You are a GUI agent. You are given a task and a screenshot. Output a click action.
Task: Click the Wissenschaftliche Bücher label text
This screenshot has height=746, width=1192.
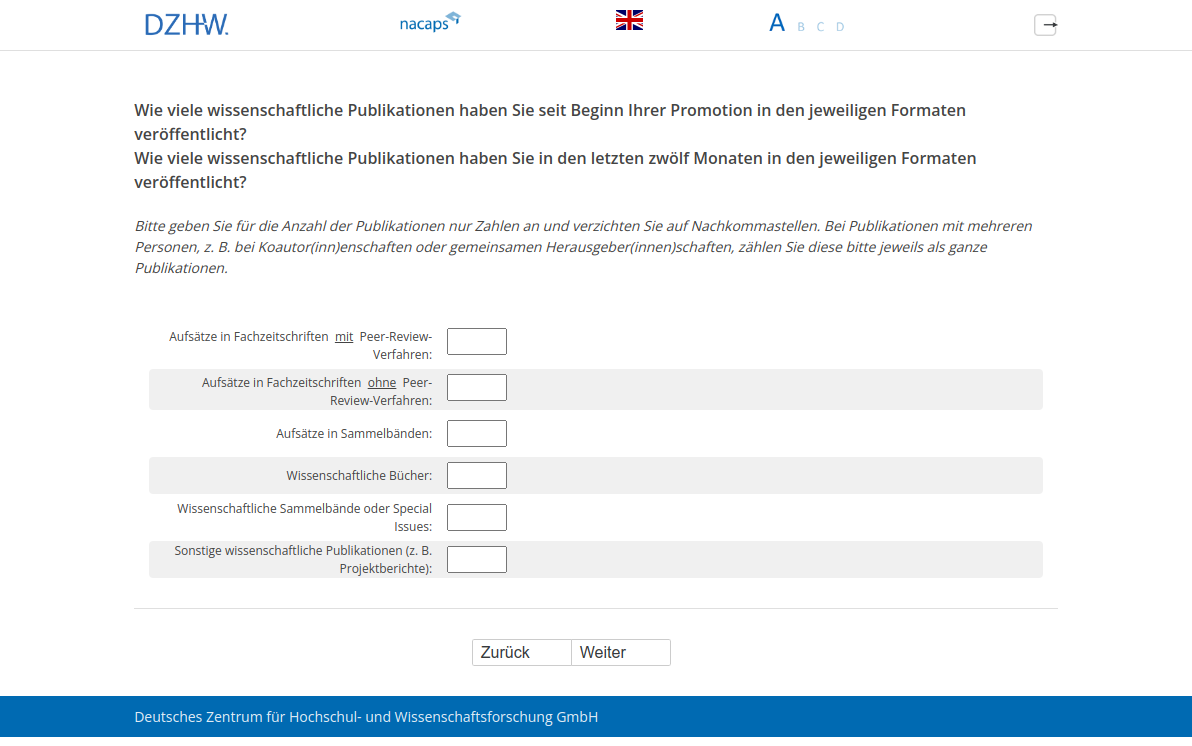point(359,476)
